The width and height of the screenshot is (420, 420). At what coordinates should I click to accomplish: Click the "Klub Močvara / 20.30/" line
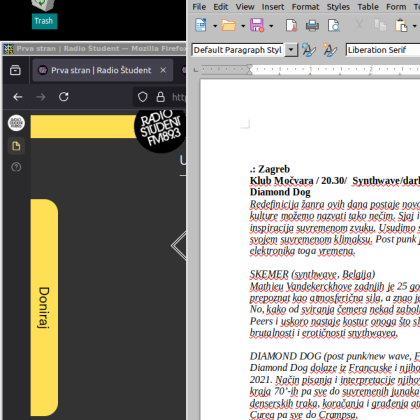point(298,181)
